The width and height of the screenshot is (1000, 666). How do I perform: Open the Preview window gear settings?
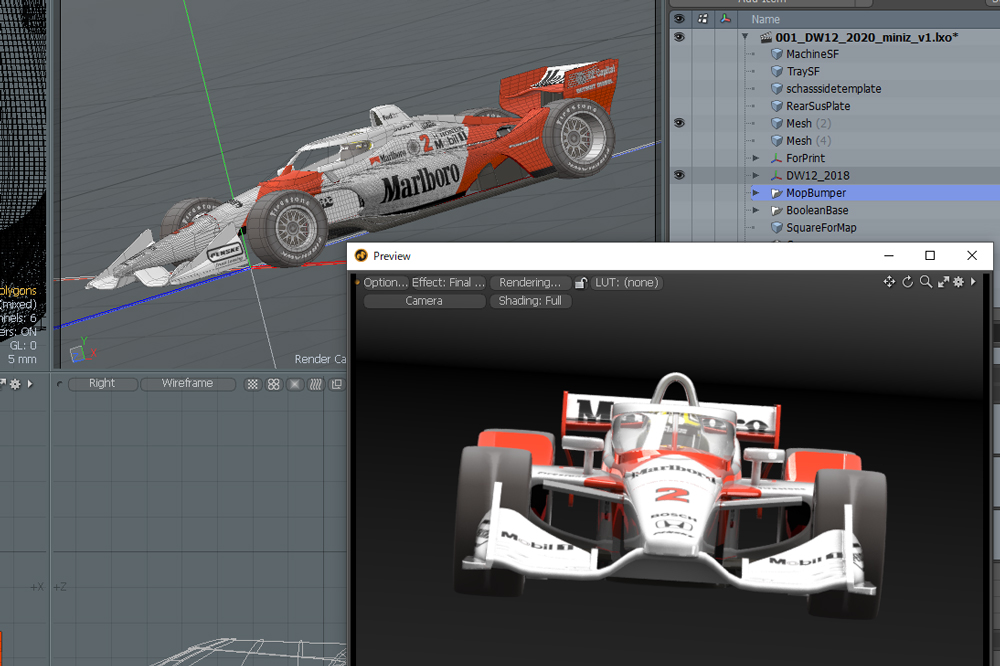pos(958,282)
